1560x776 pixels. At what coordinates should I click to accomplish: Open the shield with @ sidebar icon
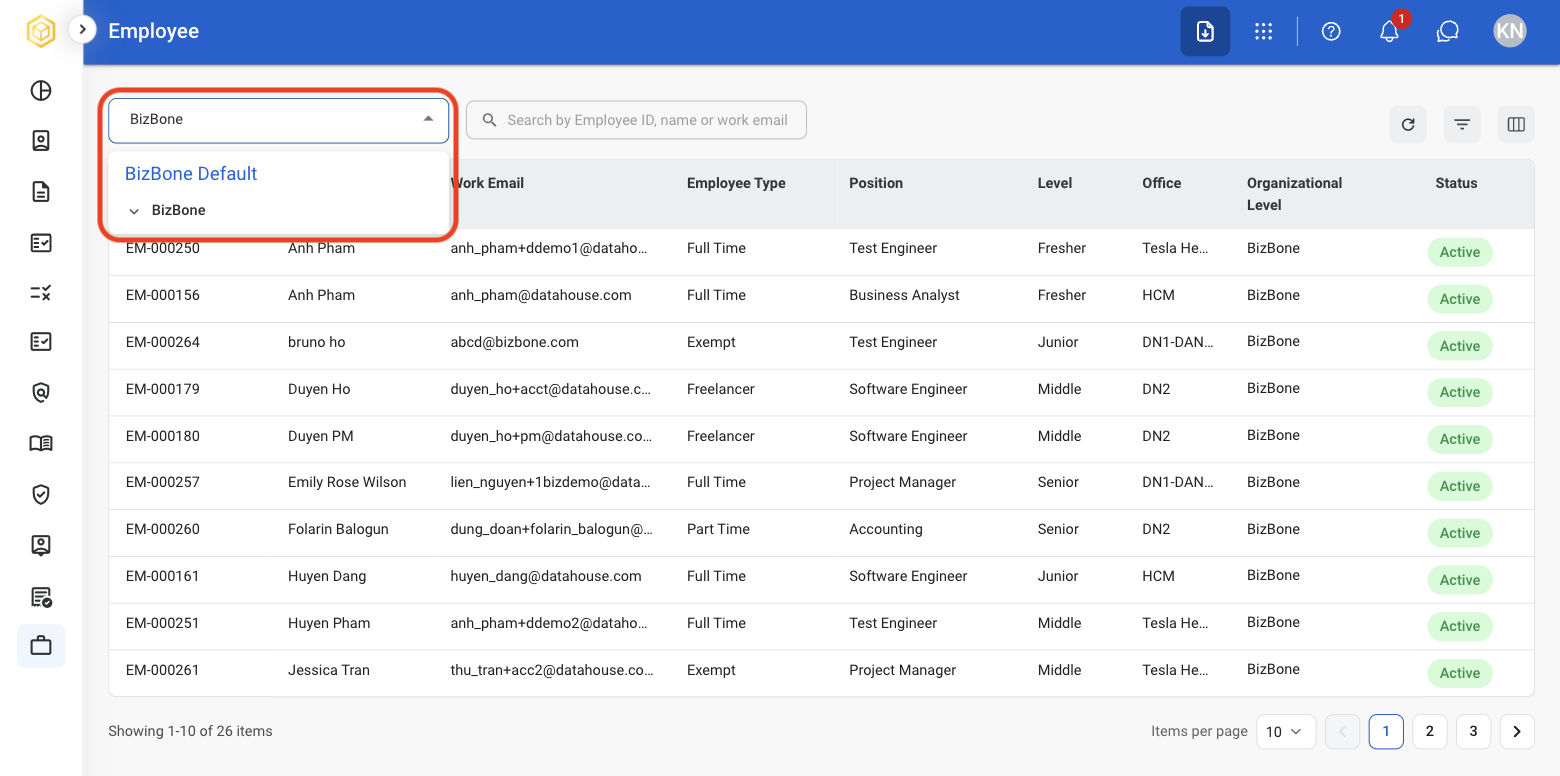click(x=41, y=393)
